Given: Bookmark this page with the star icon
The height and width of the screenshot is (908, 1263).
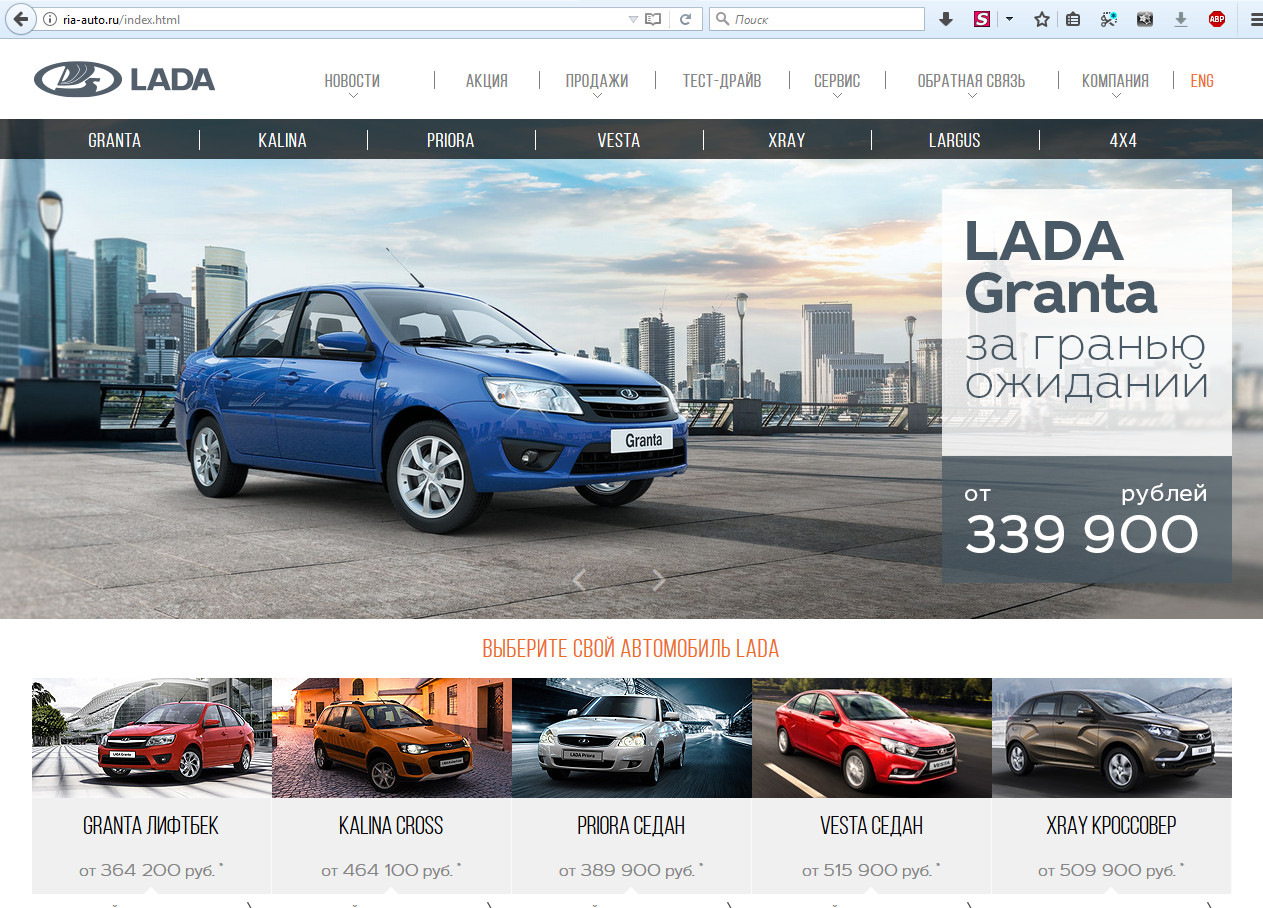Looking at the screenshot, I should click(1042, 19).
